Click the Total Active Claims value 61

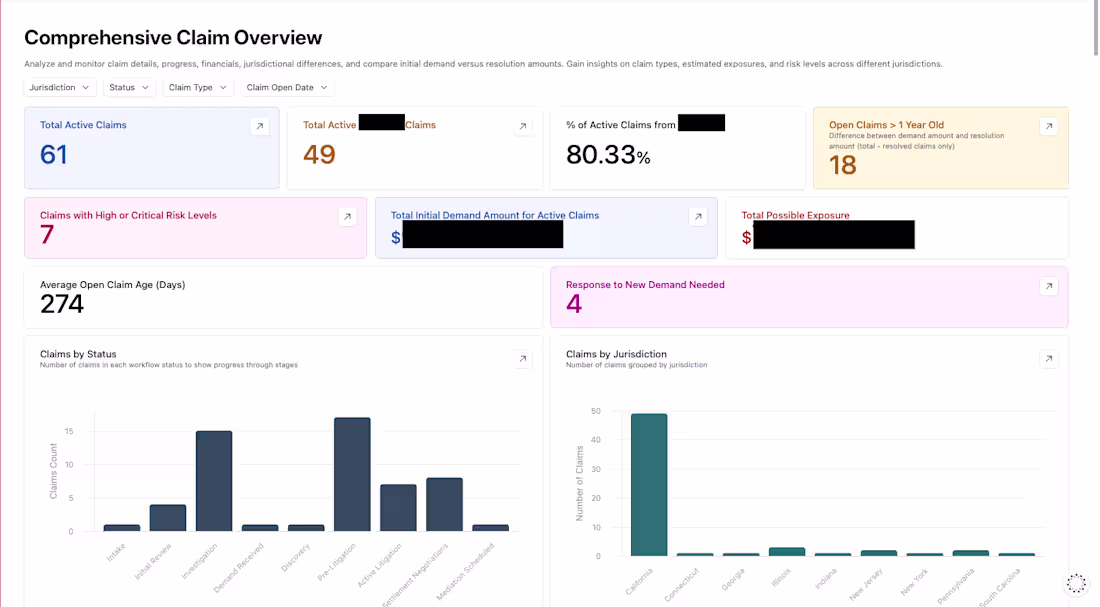(54, 154)
